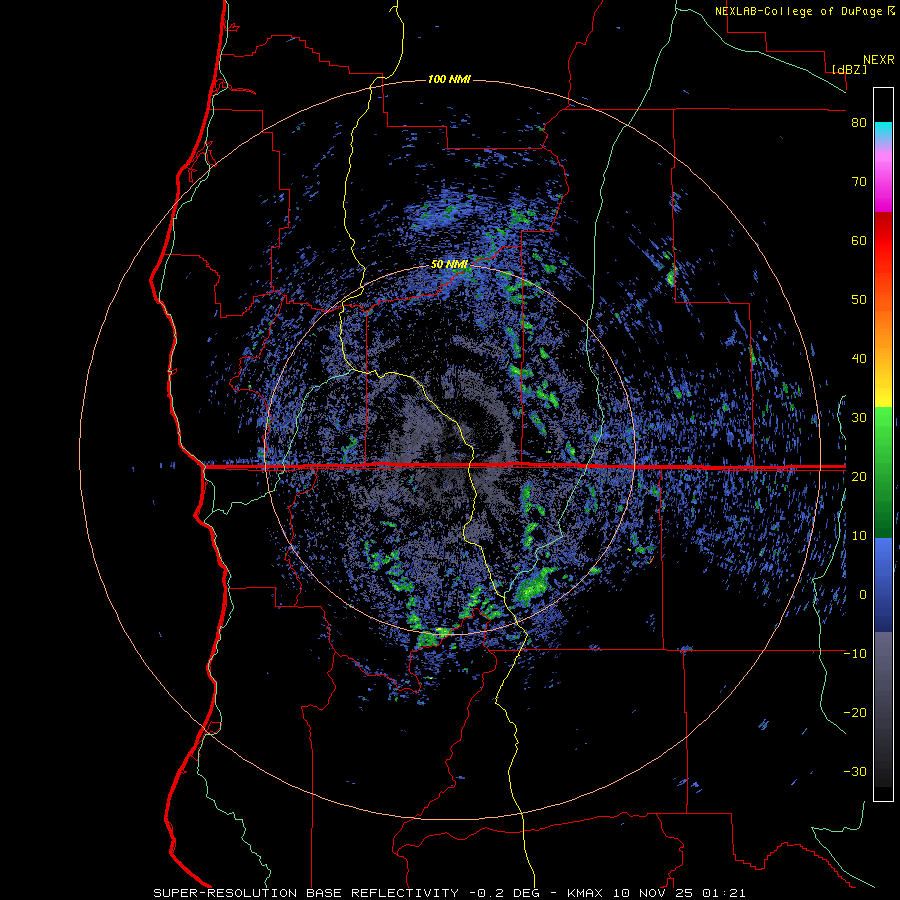Click the 80 dBZ scale value
Viewport: 900px width, 900px height.
[859, 123]
